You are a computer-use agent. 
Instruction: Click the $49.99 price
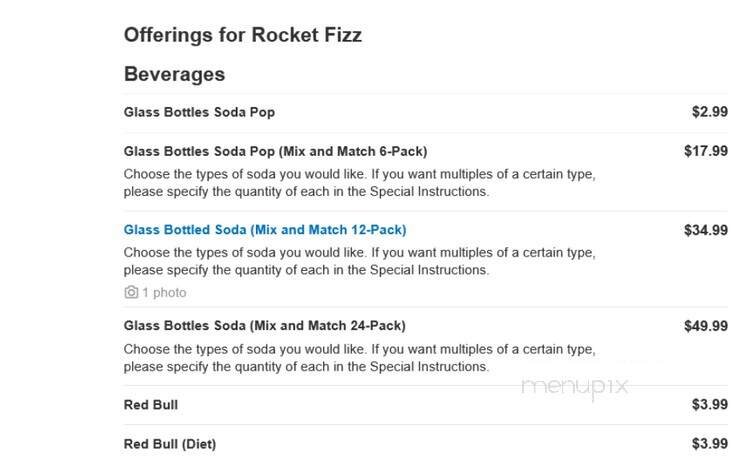click(705, 326)
